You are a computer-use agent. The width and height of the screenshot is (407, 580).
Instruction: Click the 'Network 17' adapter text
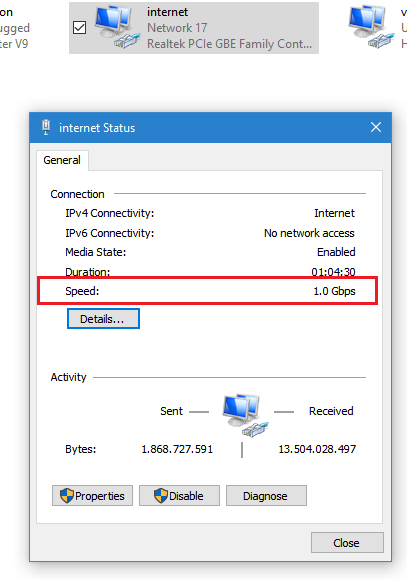[177, 28]
